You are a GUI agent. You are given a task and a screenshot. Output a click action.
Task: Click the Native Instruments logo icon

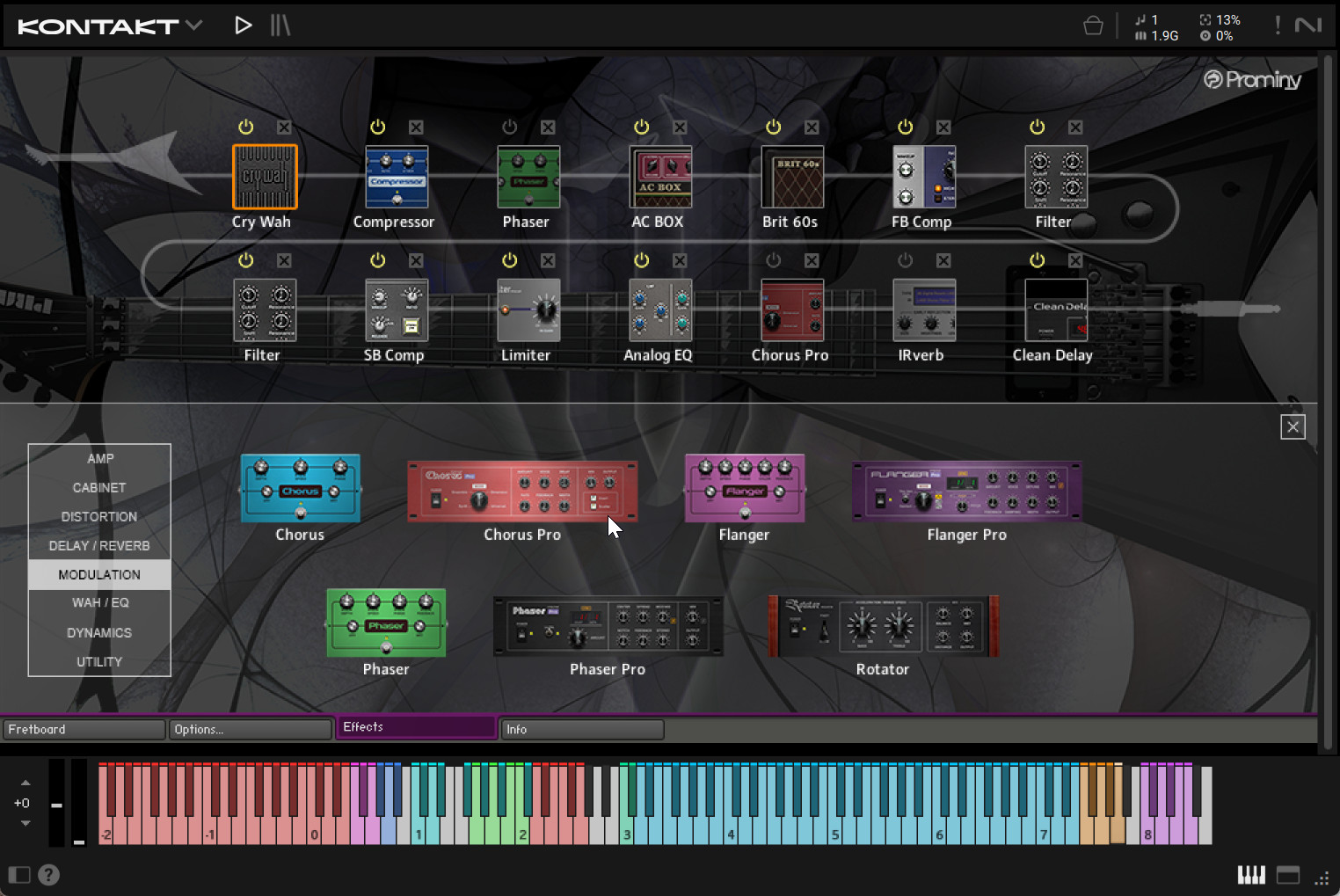point(1308,25)
